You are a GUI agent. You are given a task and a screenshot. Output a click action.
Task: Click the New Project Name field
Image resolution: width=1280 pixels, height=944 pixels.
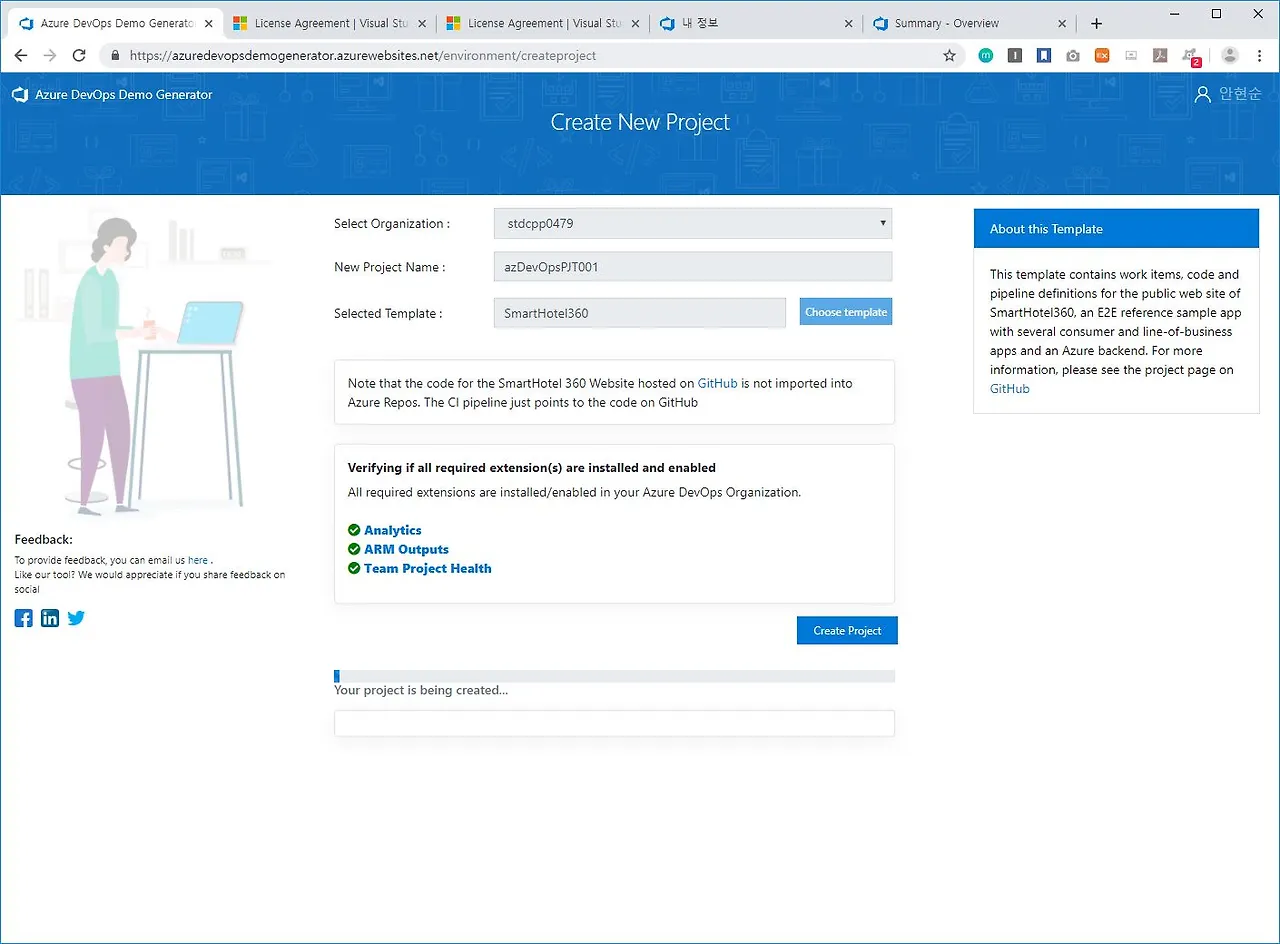coord(692,267)
